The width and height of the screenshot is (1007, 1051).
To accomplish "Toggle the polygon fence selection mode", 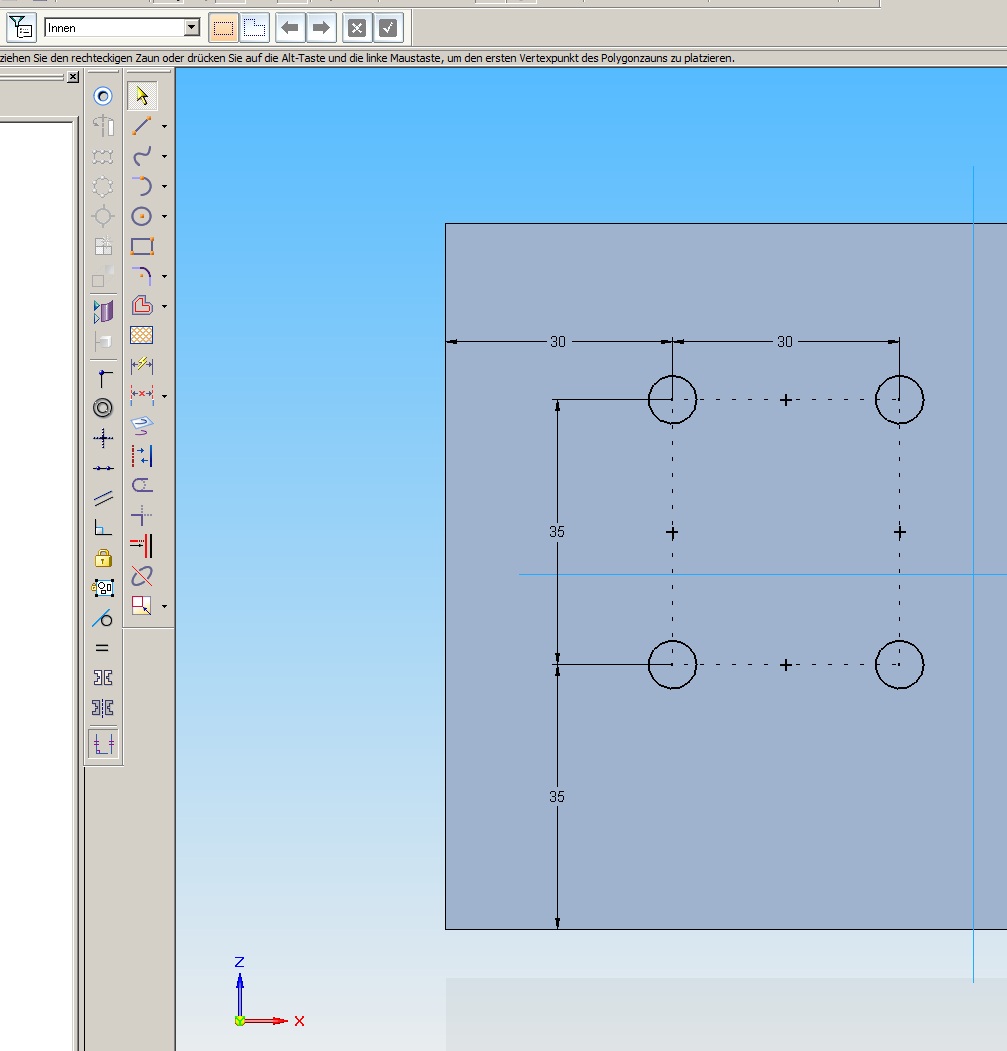I will pos(254,28).
